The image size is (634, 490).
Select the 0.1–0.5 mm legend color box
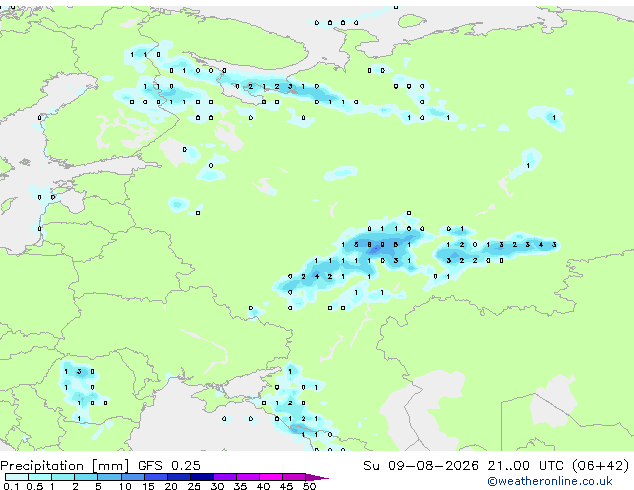click(x=17, y=477)
